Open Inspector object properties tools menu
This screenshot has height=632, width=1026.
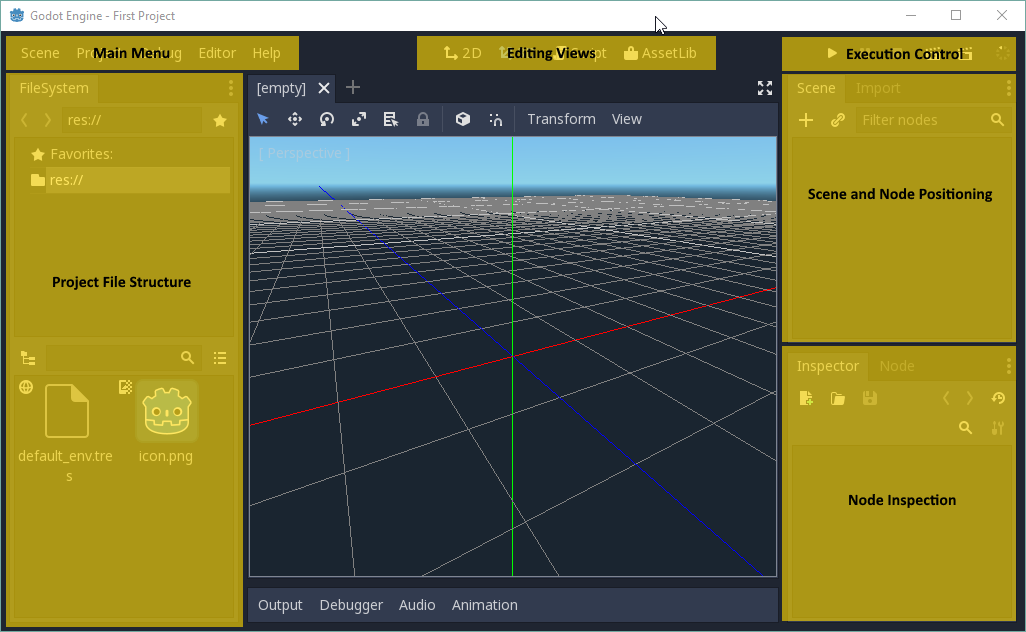click(997, 428)
